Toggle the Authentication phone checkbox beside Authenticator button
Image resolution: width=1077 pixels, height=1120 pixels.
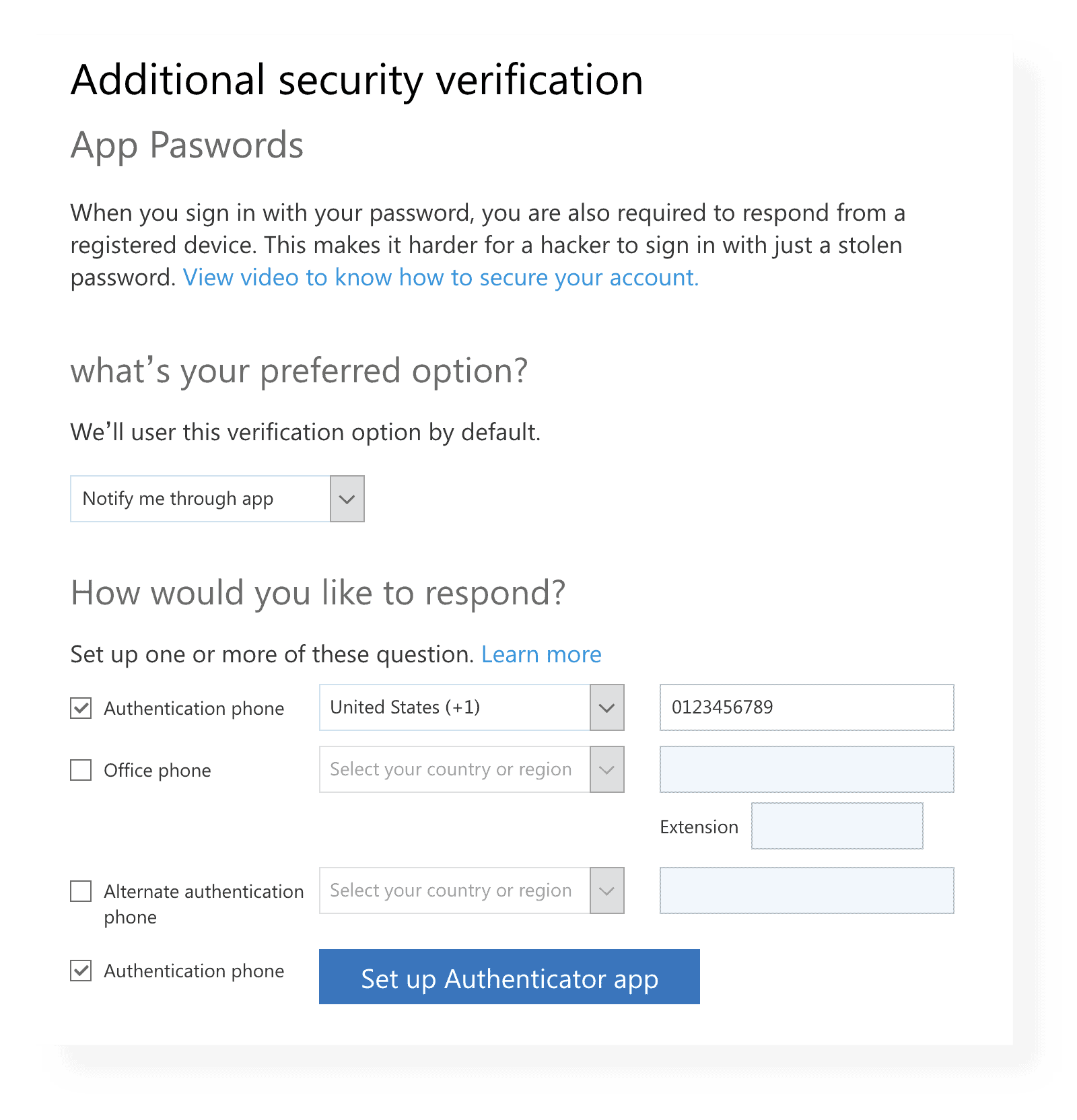(x=81, y=971)
